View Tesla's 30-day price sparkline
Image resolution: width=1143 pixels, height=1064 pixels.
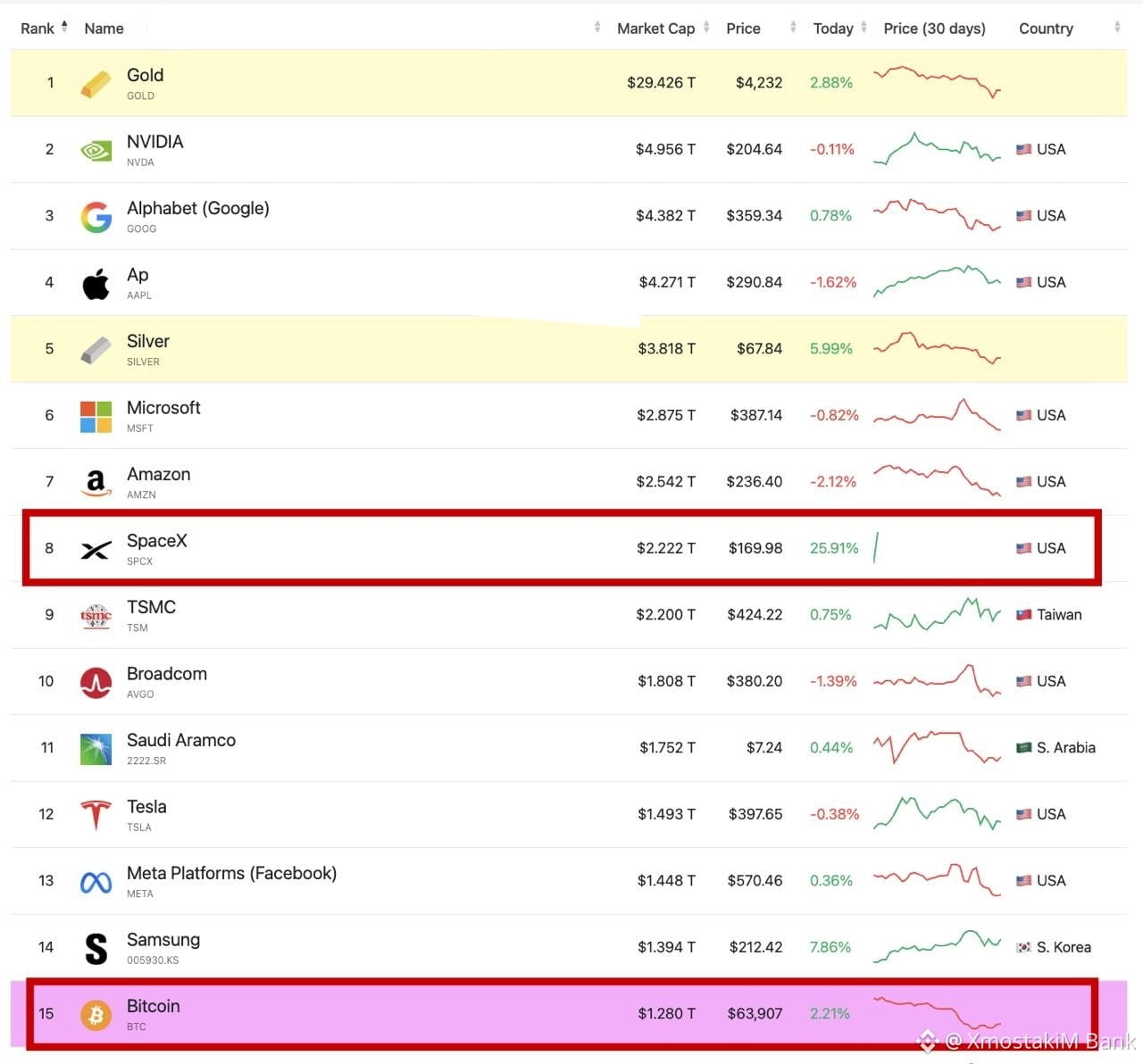[937, 813]
